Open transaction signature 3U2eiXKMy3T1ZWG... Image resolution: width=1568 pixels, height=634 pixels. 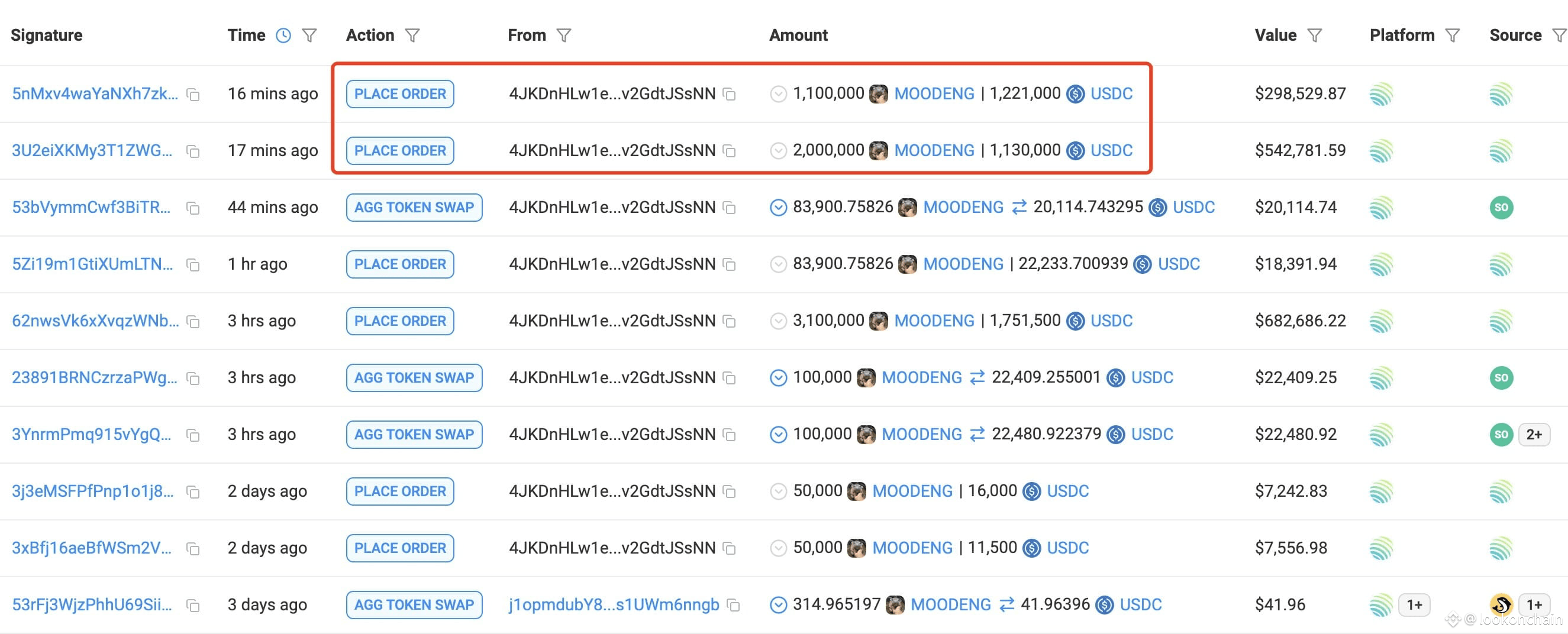92,150
